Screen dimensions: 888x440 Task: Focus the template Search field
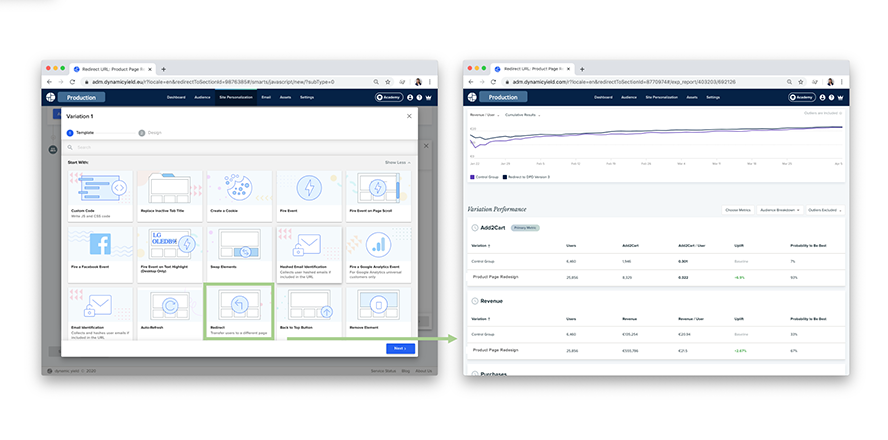pyautogui.click(x=240, y=147)
